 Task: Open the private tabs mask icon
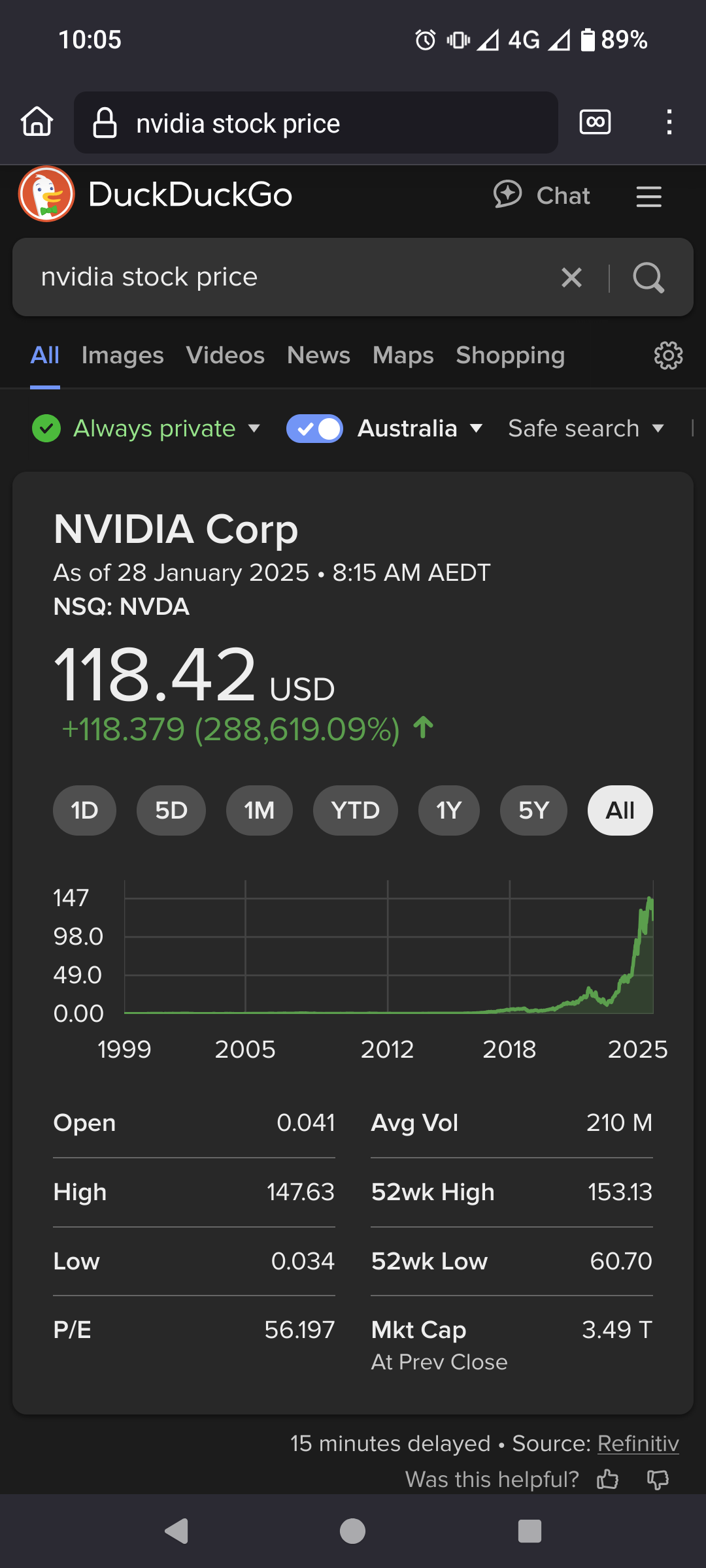click(x=595, y=122)
